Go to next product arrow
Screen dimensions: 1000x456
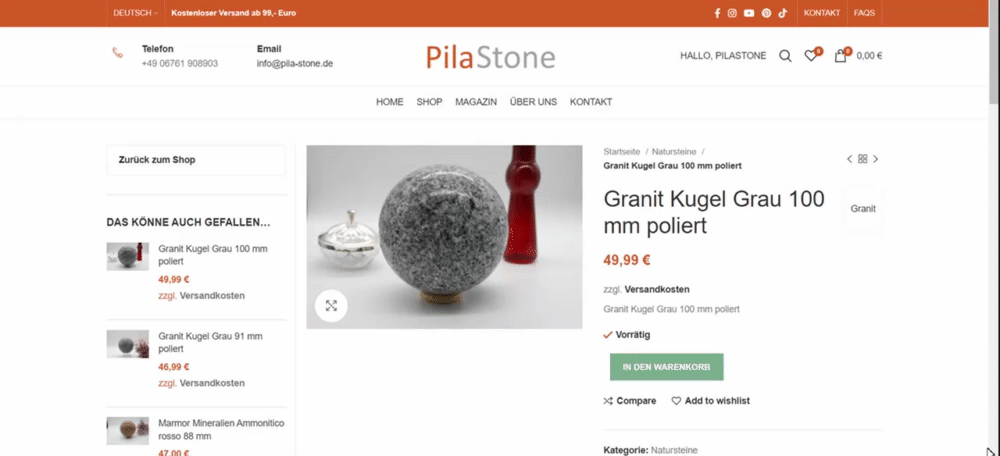click(876, 159)
